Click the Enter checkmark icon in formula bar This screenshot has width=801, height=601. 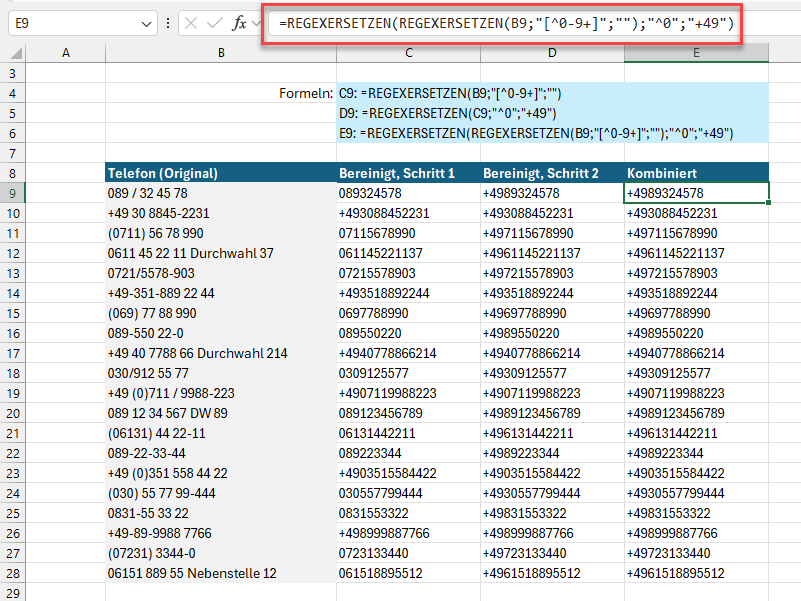tap(215, 23)
